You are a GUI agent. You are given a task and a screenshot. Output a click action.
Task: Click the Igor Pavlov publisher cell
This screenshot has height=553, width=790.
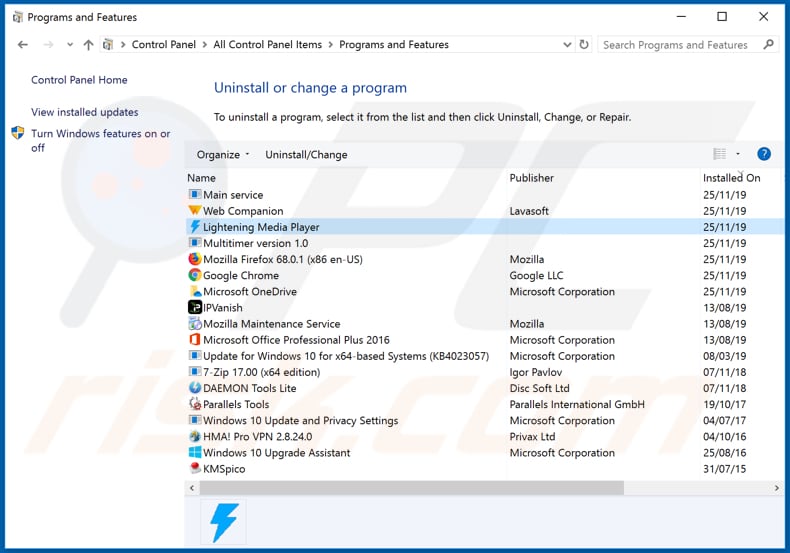coord(535,372)
